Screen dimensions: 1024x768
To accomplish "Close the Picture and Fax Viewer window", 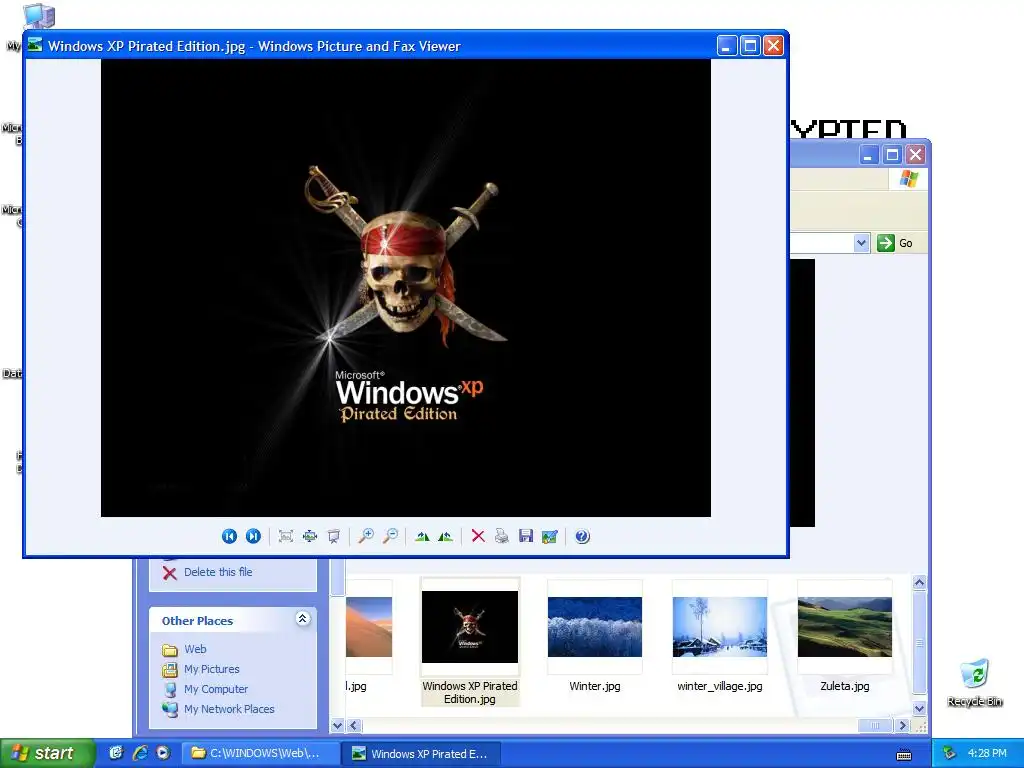I will coord(773,46).
